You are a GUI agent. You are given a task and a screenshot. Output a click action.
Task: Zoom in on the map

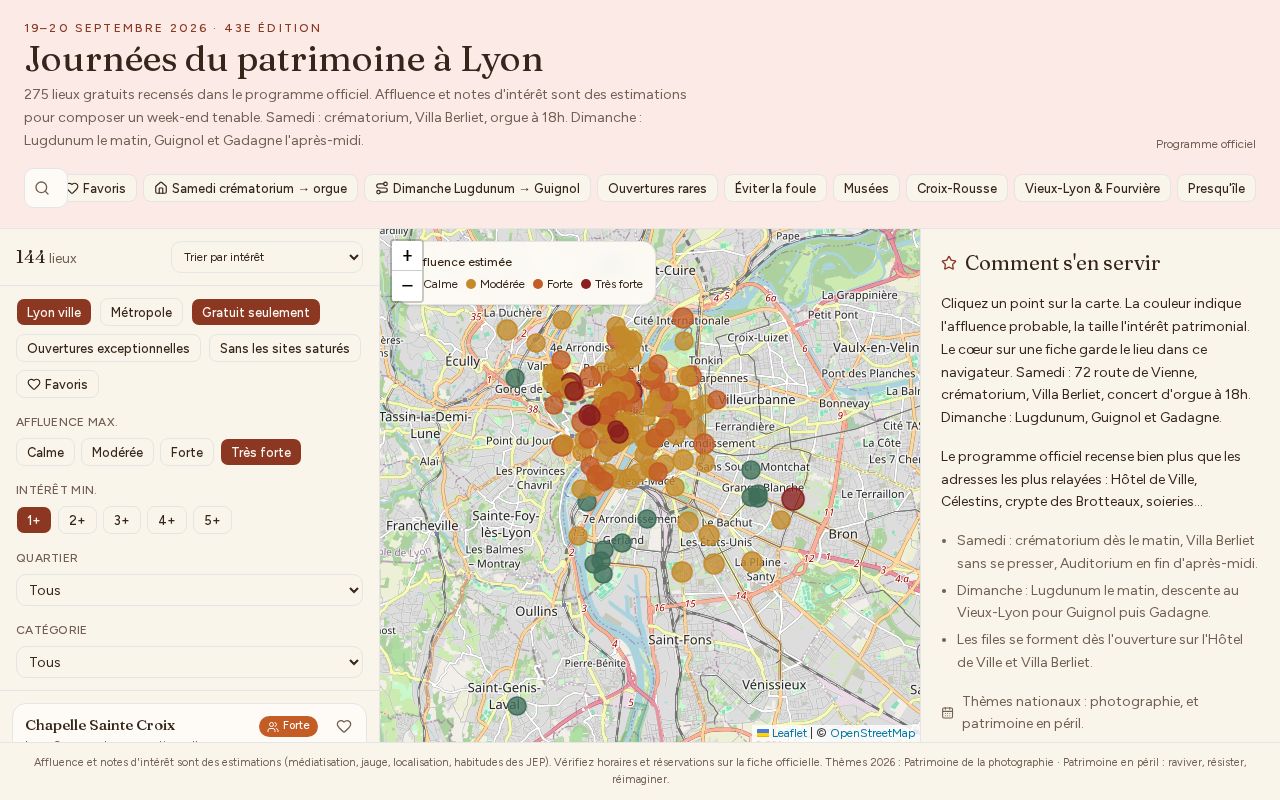(x=407, y=256)
